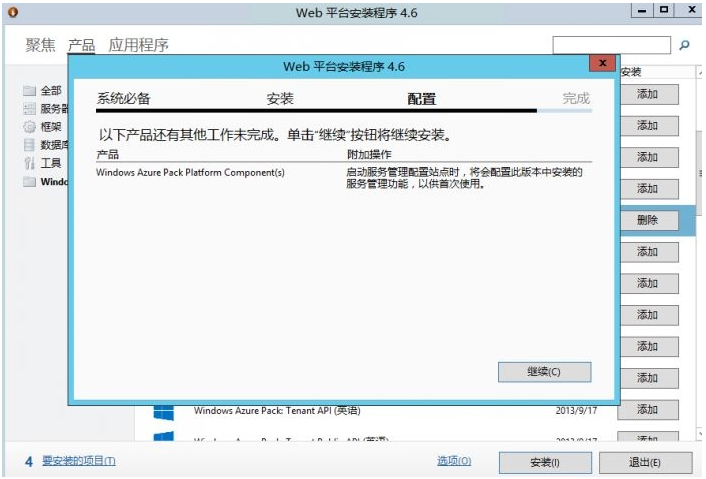Image resolution: width=706 pixels, height=479 pixels.
Task: Select Windows Azure Pack Platform Component(s) row
Action: (x=344, y=178)
